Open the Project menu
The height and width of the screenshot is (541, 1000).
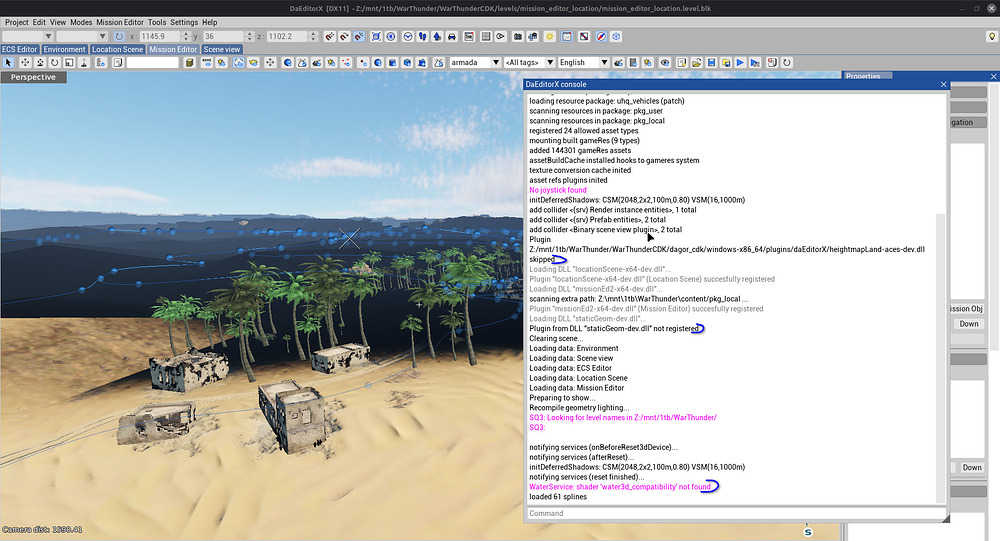point(17,22)
